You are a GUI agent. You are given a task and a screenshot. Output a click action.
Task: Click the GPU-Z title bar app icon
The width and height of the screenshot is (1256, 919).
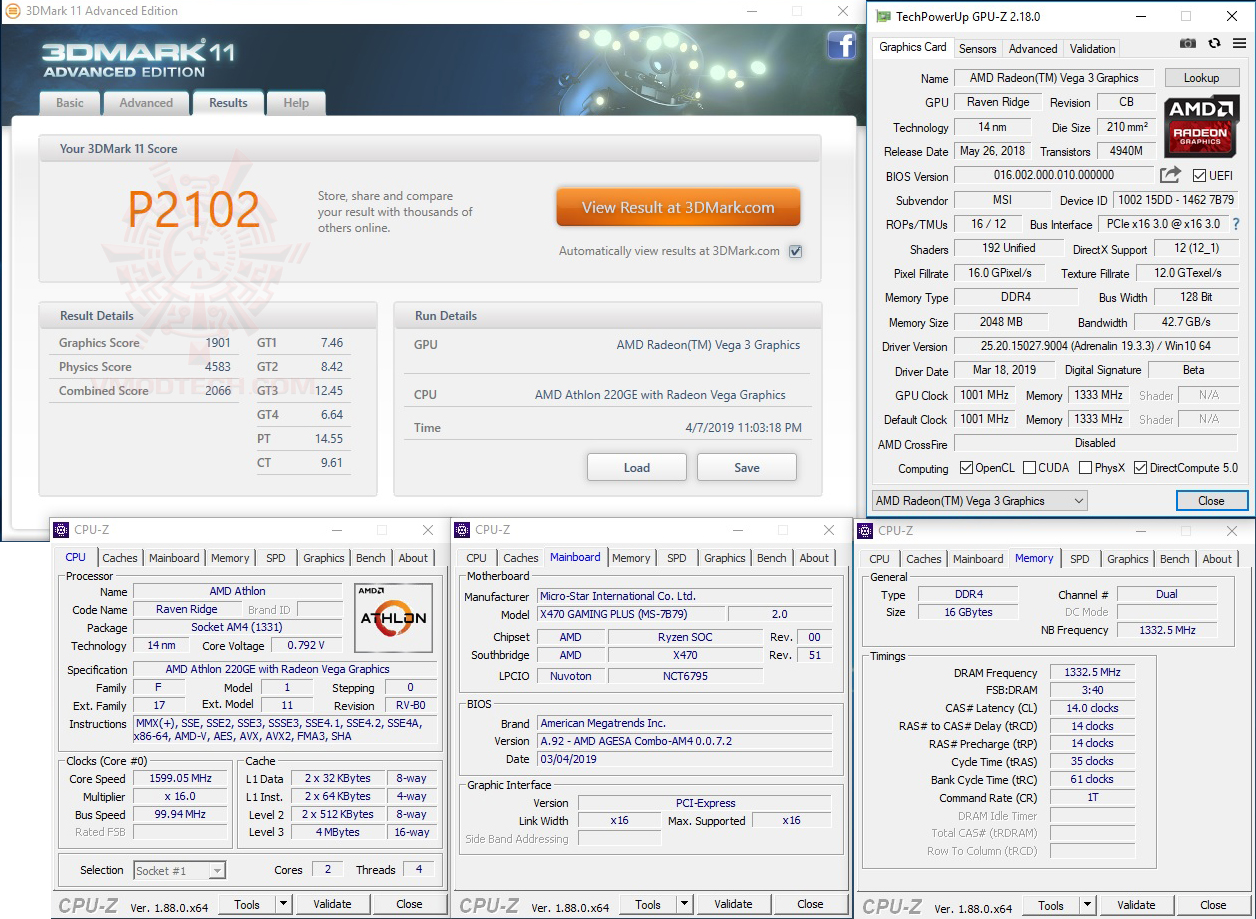click(882, 16)
